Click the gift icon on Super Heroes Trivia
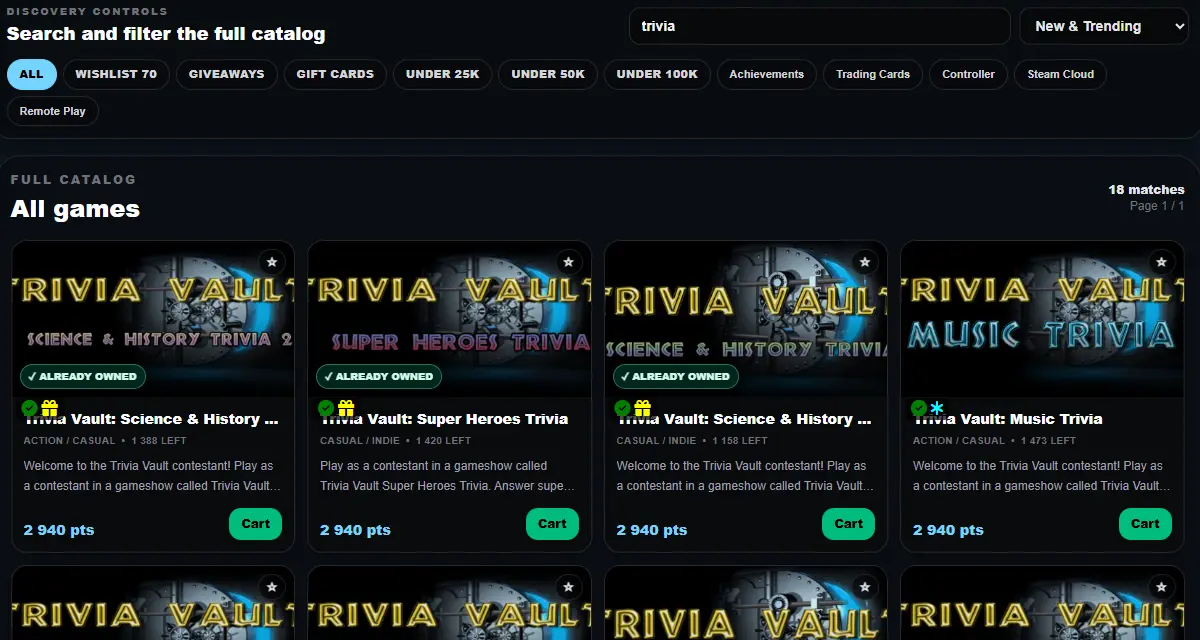The image size is (1200, 640). click(x=346, y=408)
